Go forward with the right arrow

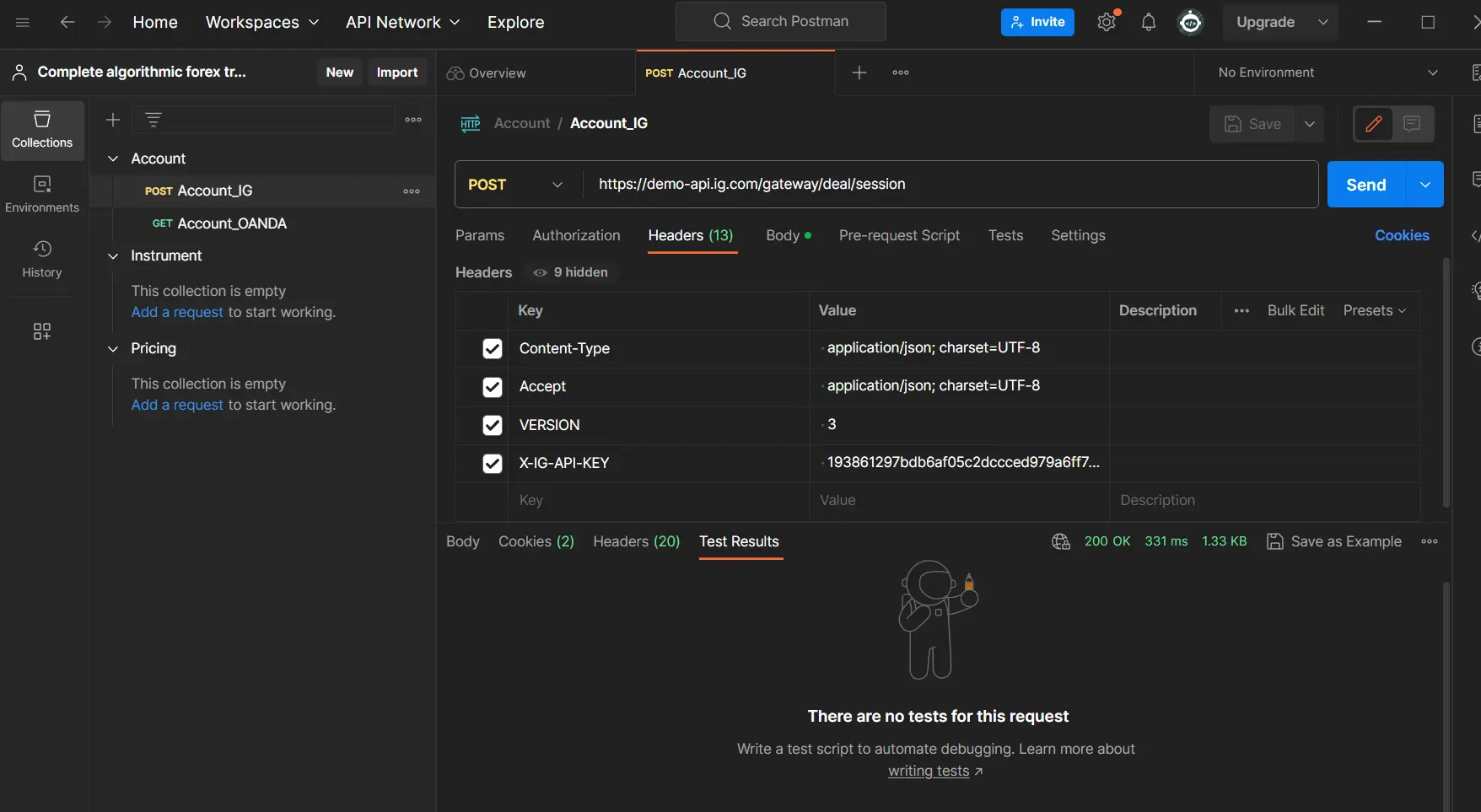(105, 22)
